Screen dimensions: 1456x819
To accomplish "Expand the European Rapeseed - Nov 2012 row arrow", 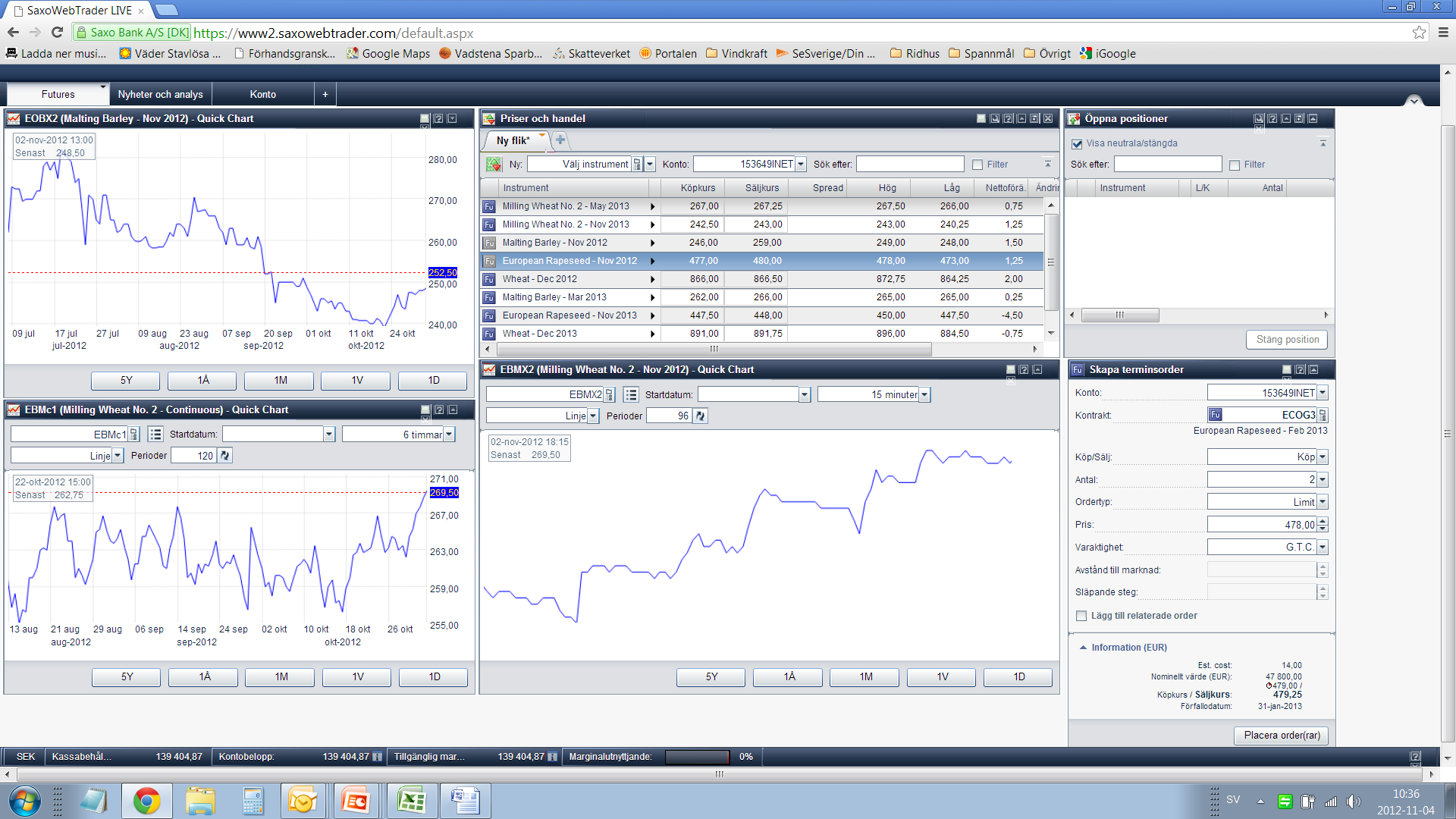I will [652, 262].
